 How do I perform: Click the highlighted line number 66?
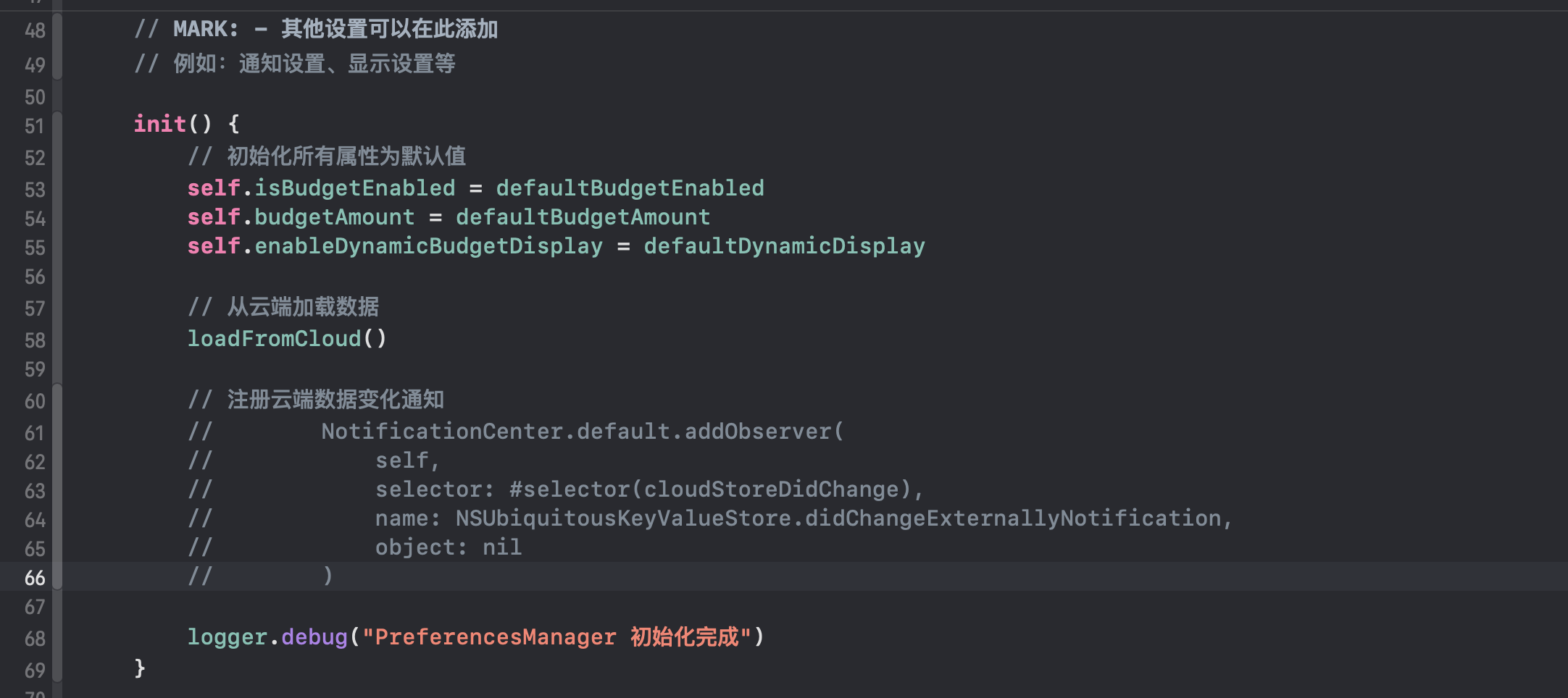34,579
